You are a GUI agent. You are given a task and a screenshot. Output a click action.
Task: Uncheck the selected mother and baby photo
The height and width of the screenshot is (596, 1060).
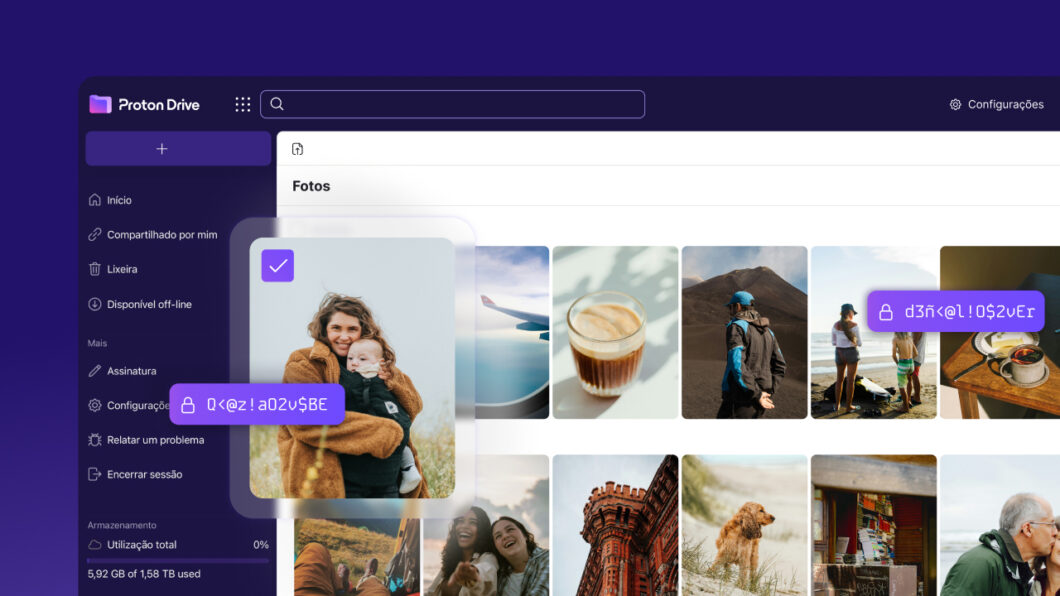278,266
